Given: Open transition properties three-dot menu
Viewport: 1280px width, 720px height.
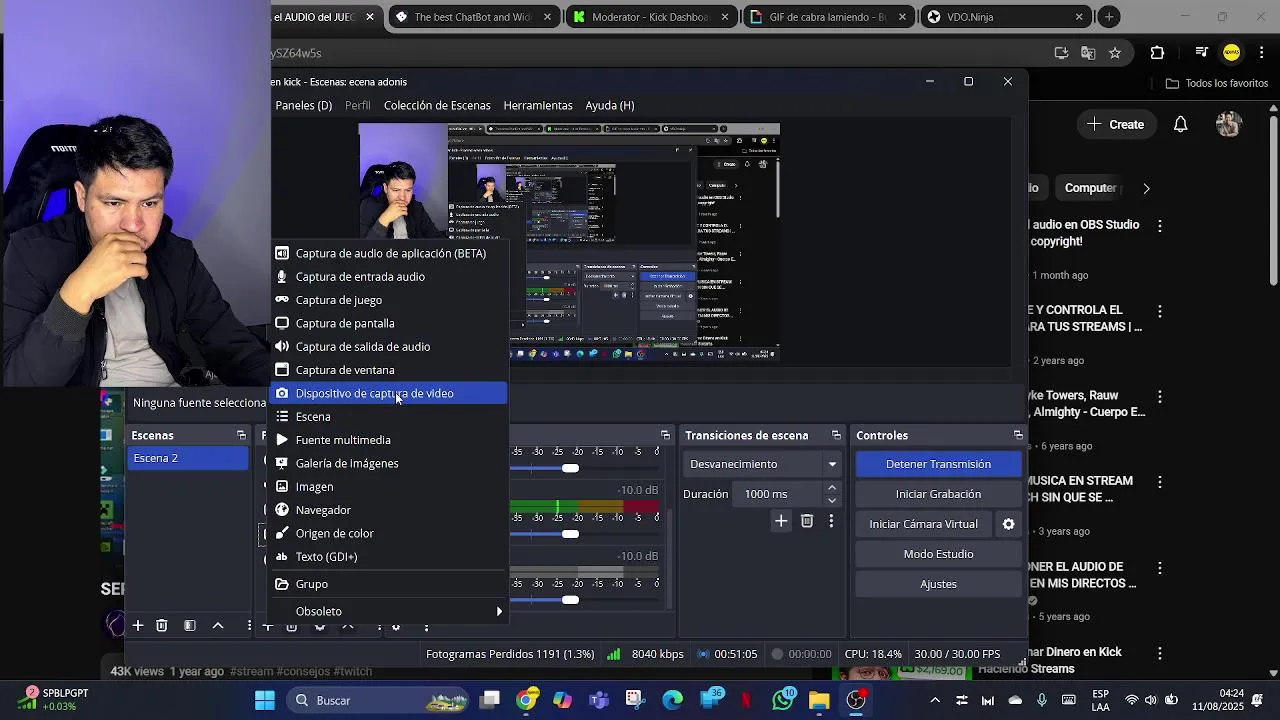Looking at the screenshot, I should [831, 521].
